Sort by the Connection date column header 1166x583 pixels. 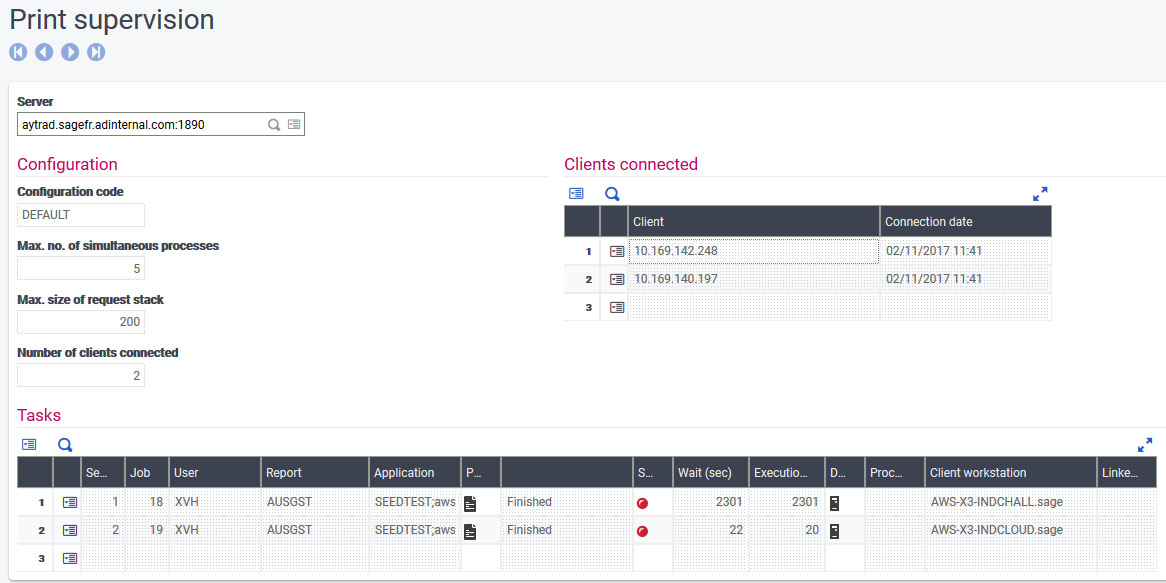pos(965,222)
